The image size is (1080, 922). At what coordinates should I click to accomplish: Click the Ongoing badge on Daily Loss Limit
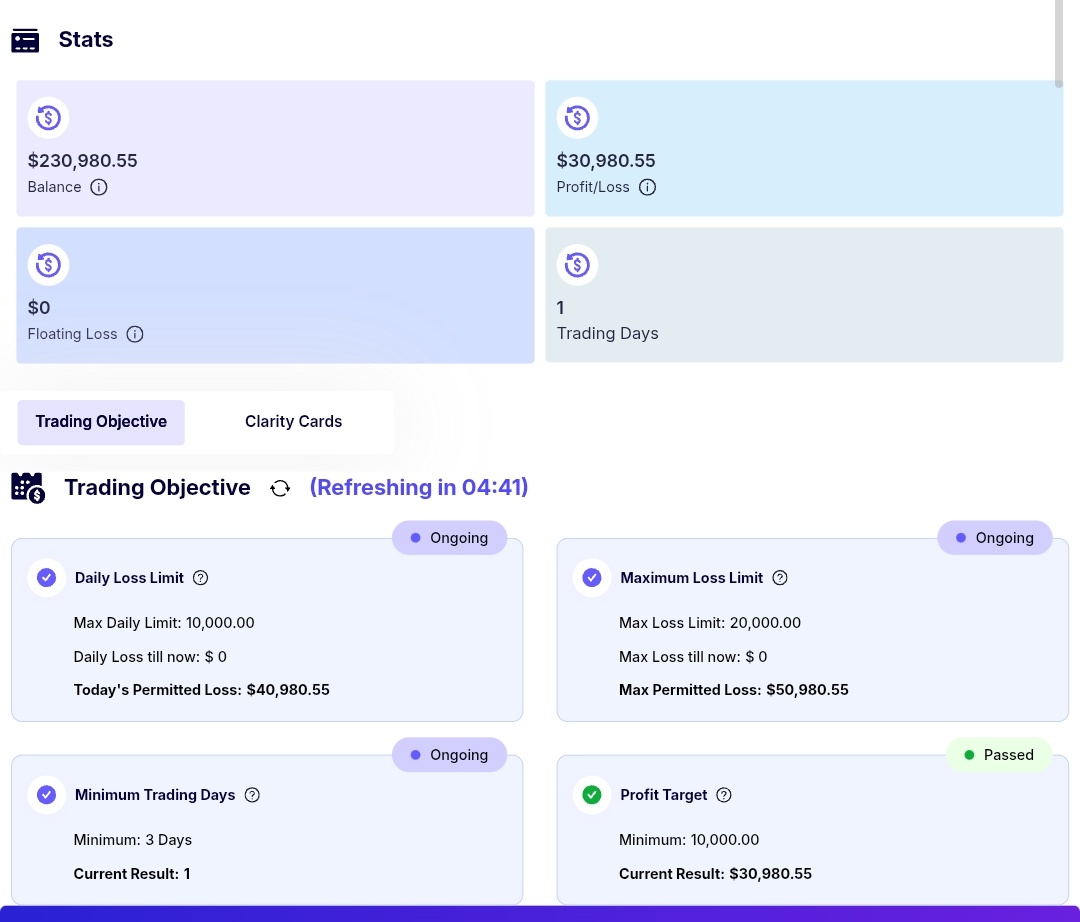(x=450, y=538)
